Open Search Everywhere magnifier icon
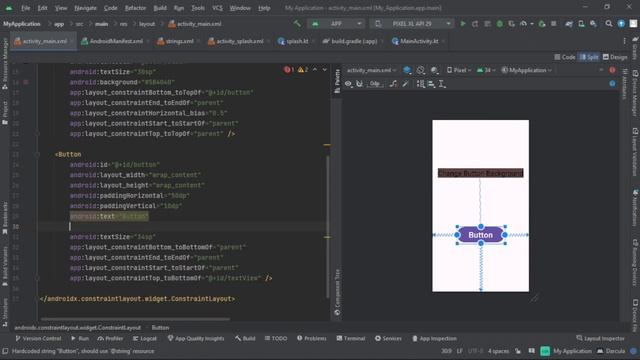 point(609,24)
